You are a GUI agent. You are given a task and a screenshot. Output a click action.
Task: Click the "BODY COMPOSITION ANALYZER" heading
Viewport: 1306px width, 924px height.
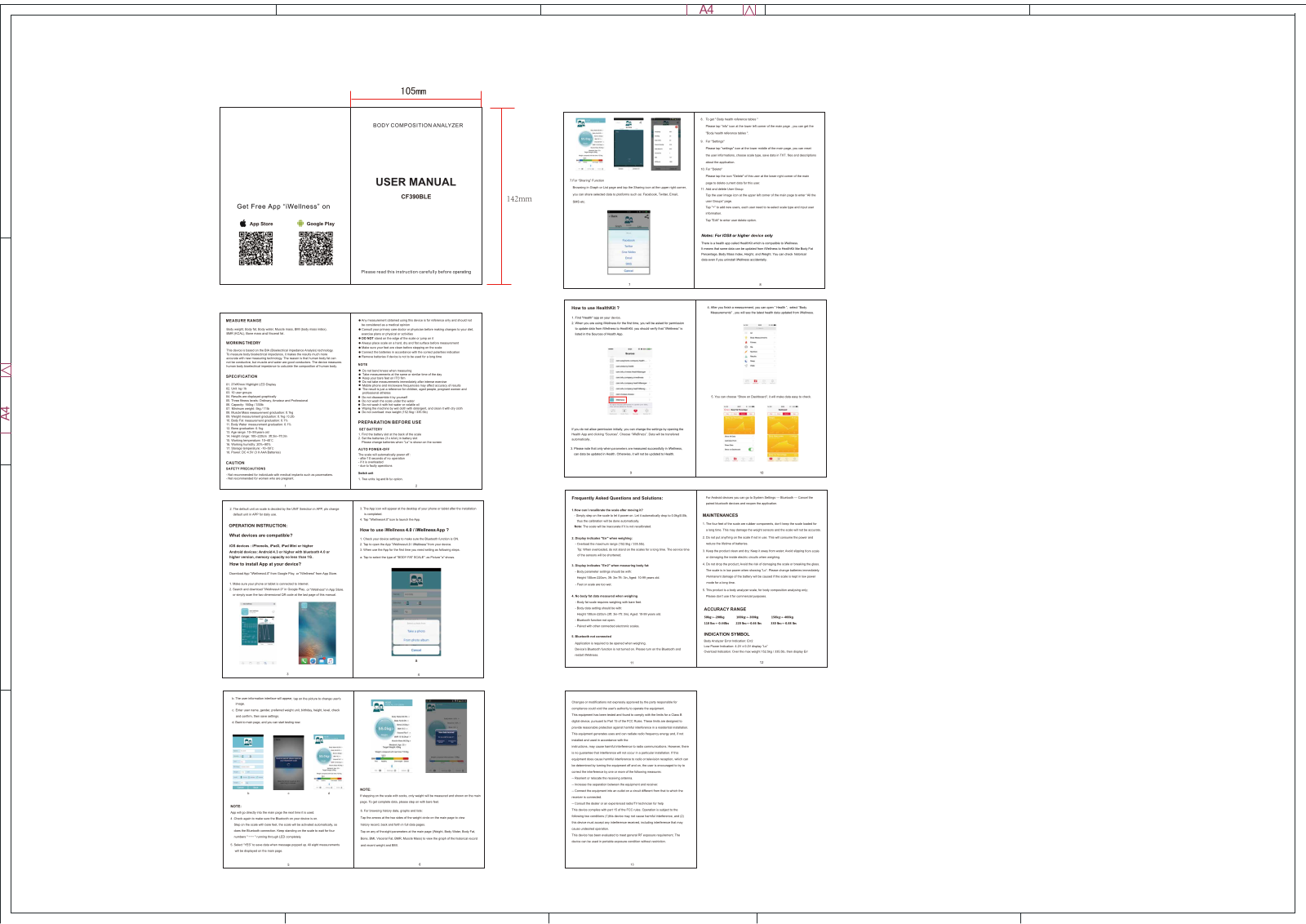pyautogui.click(x=418, y=126)
